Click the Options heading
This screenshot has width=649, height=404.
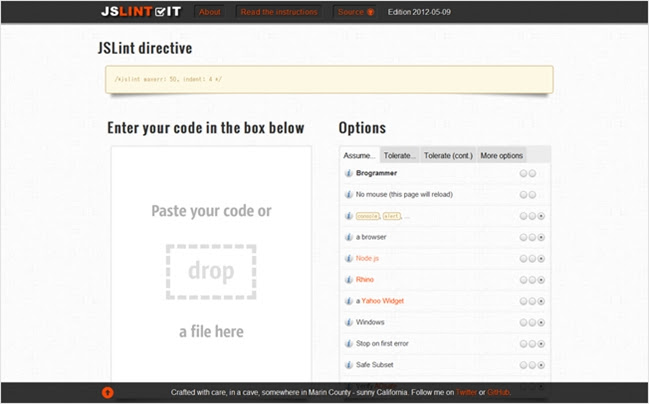362,128
